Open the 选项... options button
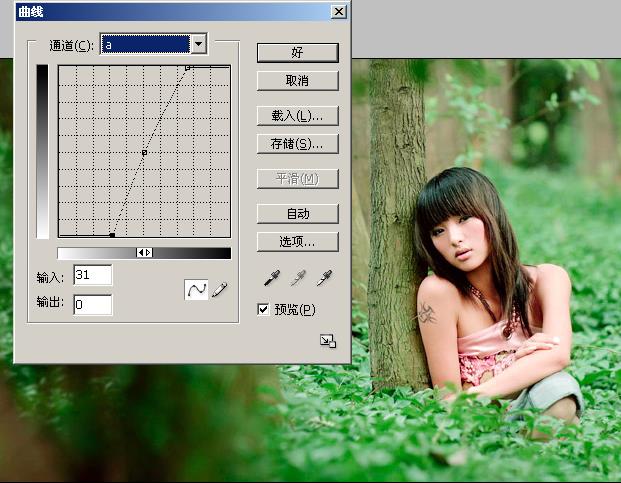 (x=298, y=242)
